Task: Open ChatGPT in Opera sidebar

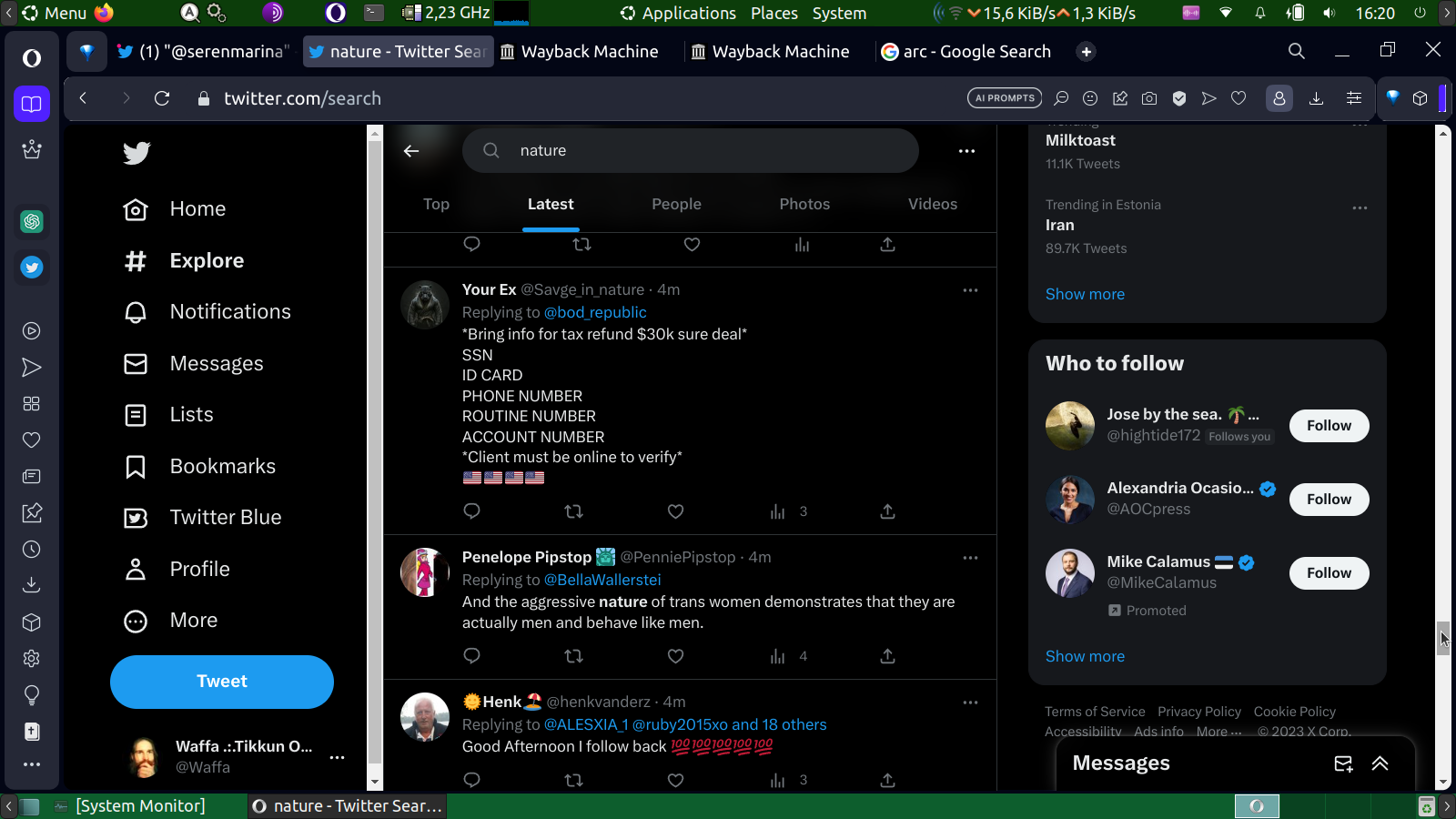Action: [x=32, y=221]
